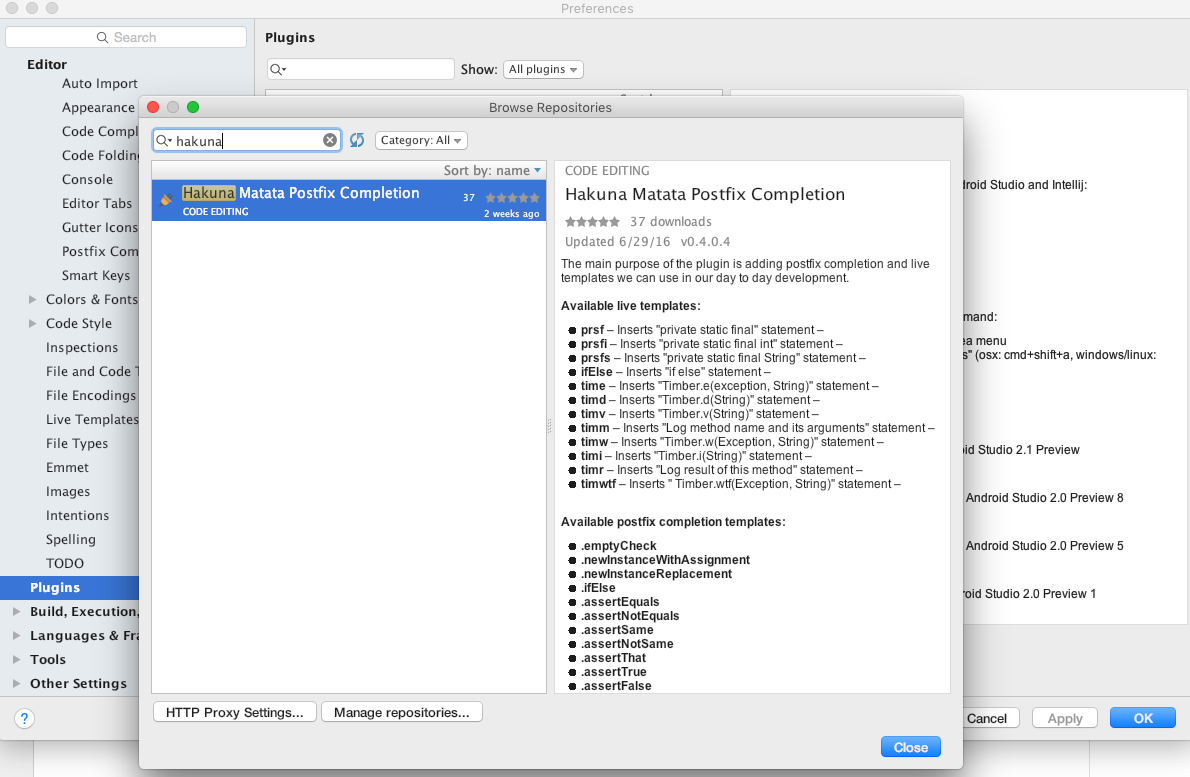Open Images settings
Viewport: 1190px width, 777px height.
68,492
